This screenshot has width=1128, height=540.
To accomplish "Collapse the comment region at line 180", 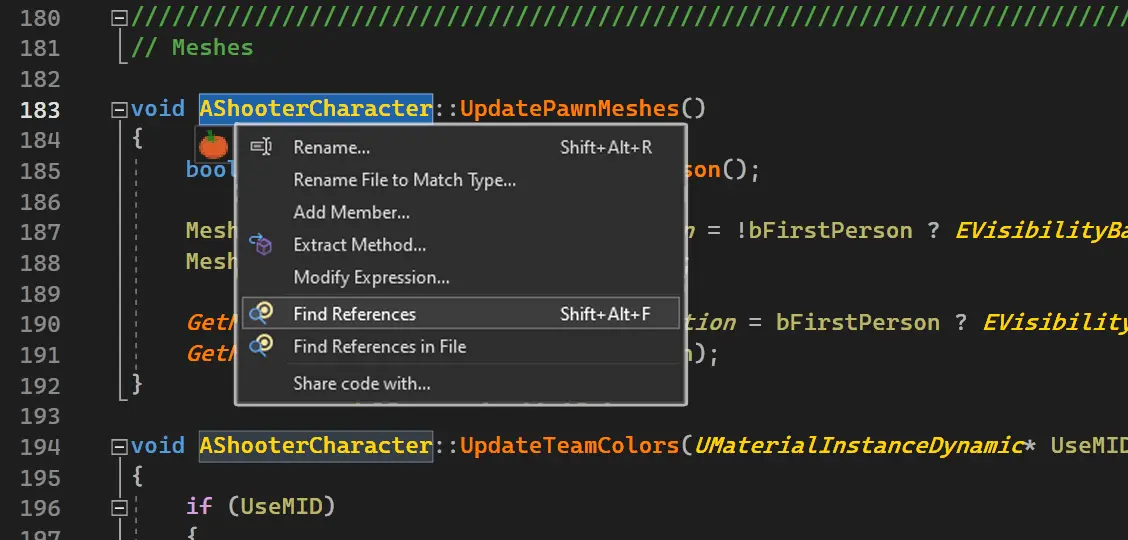I will 120,18.
